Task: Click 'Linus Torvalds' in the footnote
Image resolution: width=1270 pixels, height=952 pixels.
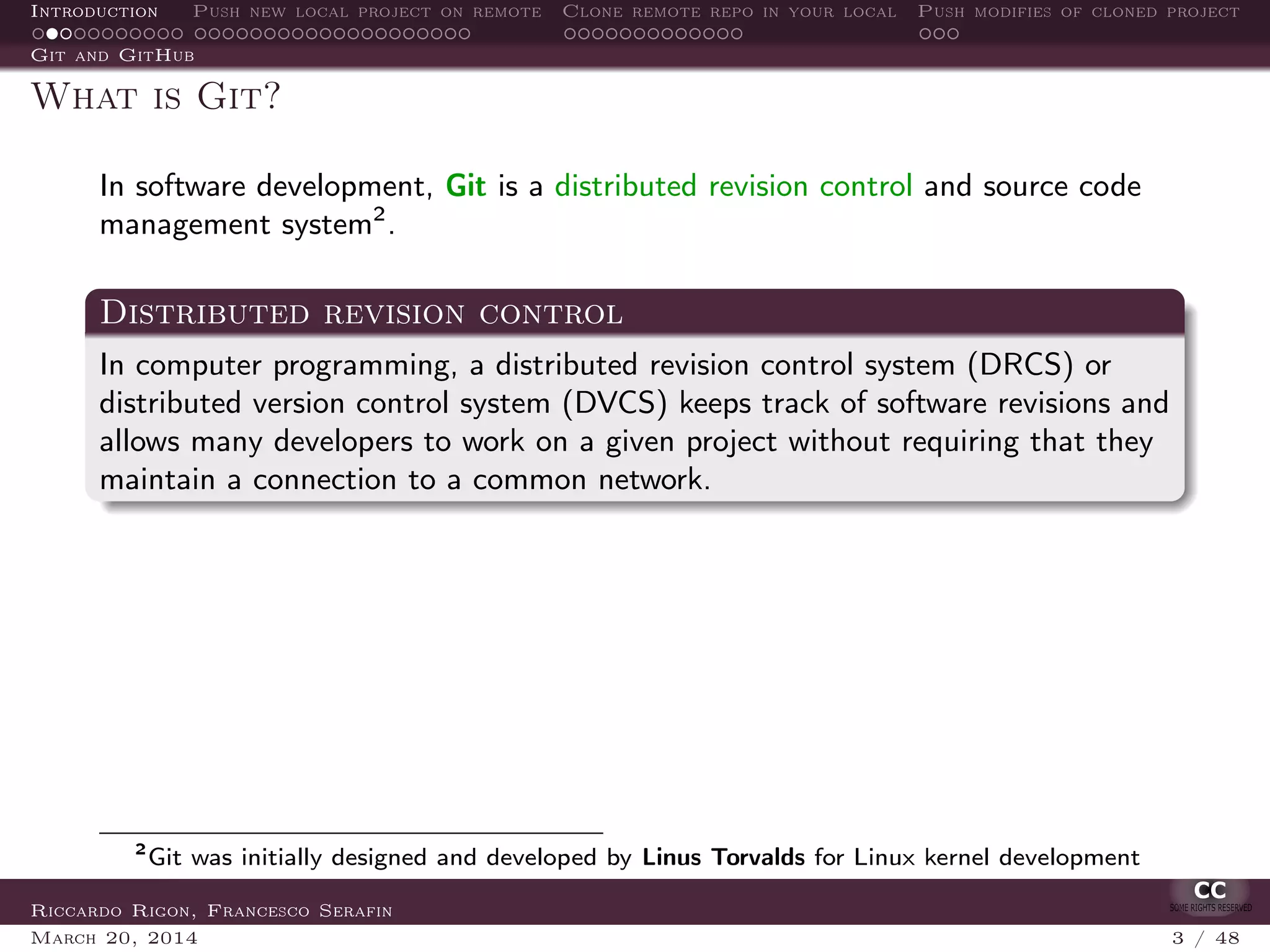Action: (724, 857)
